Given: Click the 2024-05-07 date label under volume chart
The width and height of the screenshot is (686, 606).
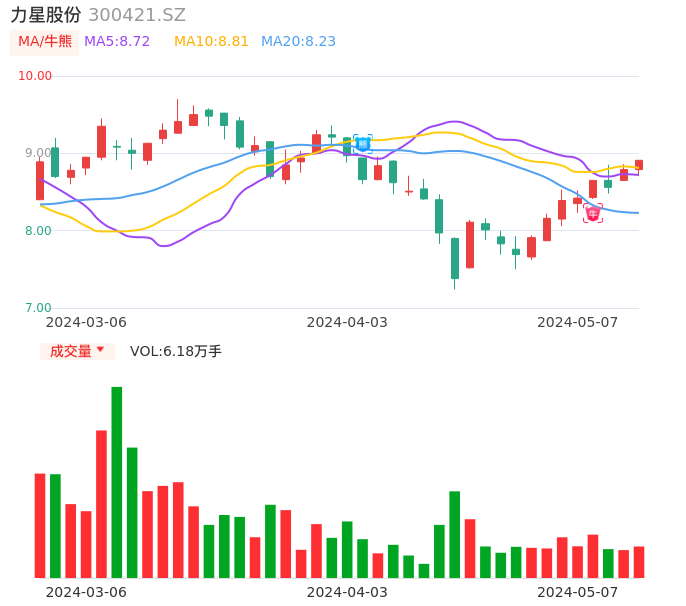Looking at the screenshot, I should pos(577,592).
